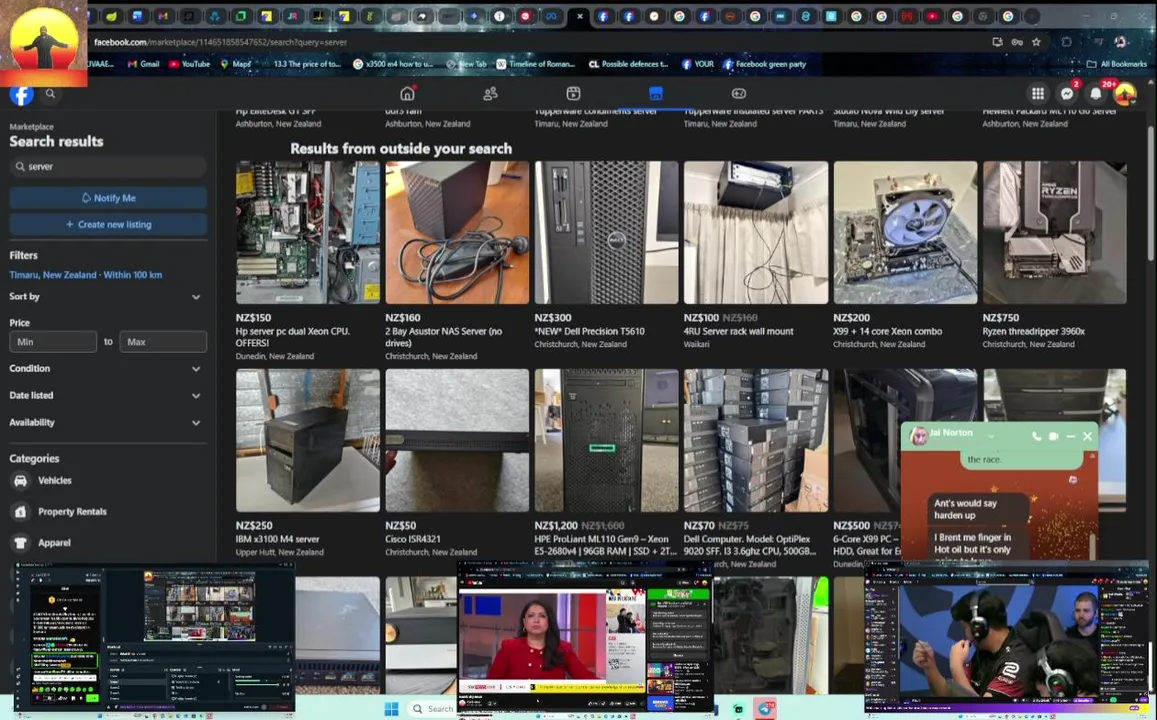Close the active Facebook browser tab

pos(580,16)
